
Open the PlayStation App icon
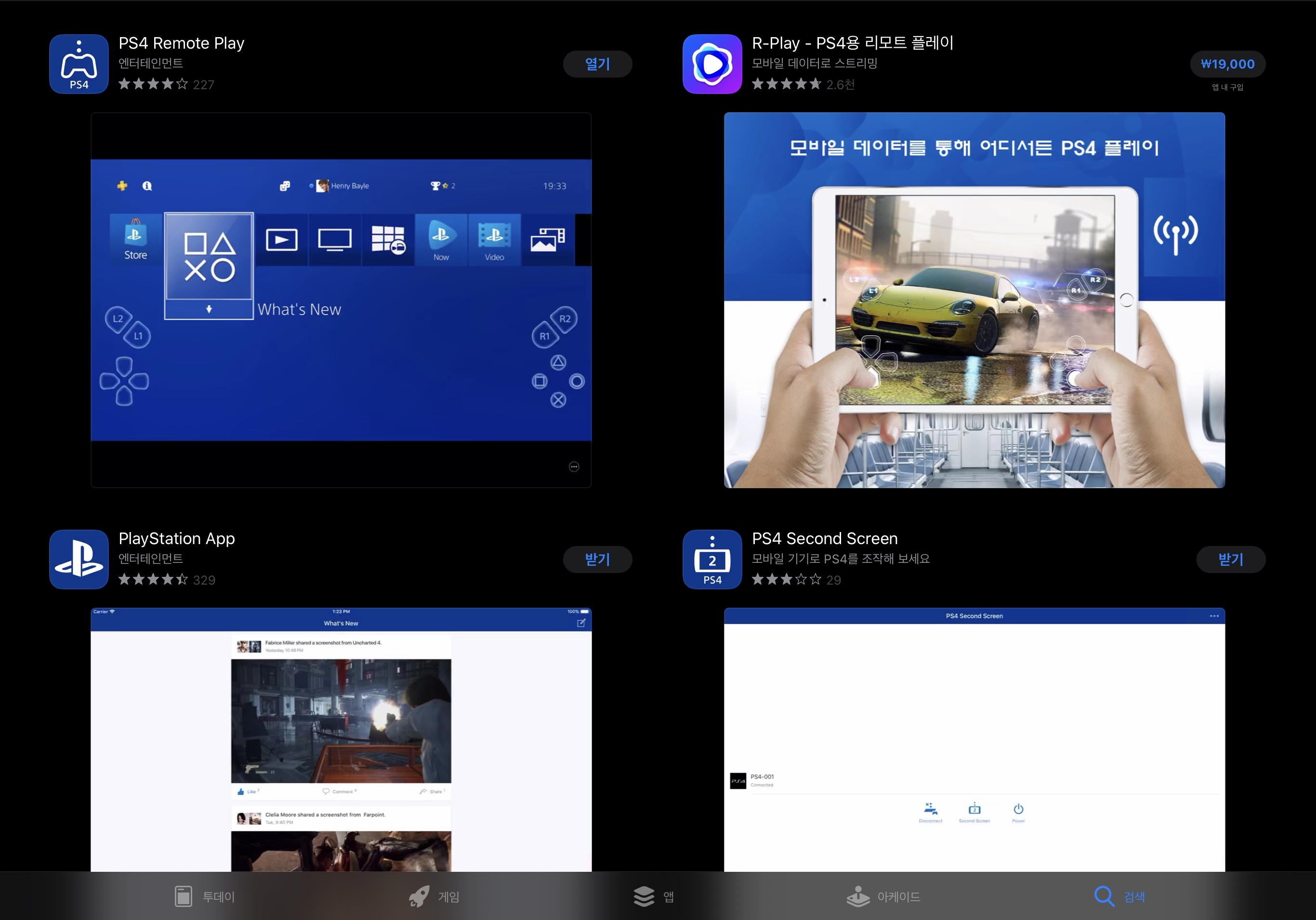coord(79,559)
